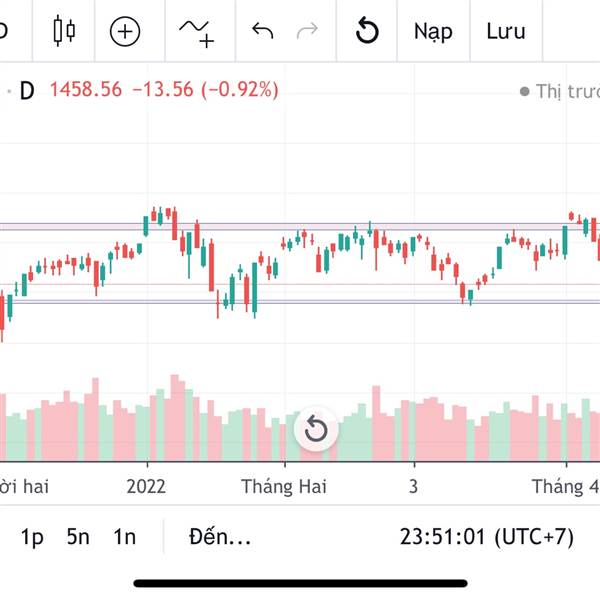Viewport: 600px width, 600px height.
Task: Undo the last chart action
Action: pos(263,31)
